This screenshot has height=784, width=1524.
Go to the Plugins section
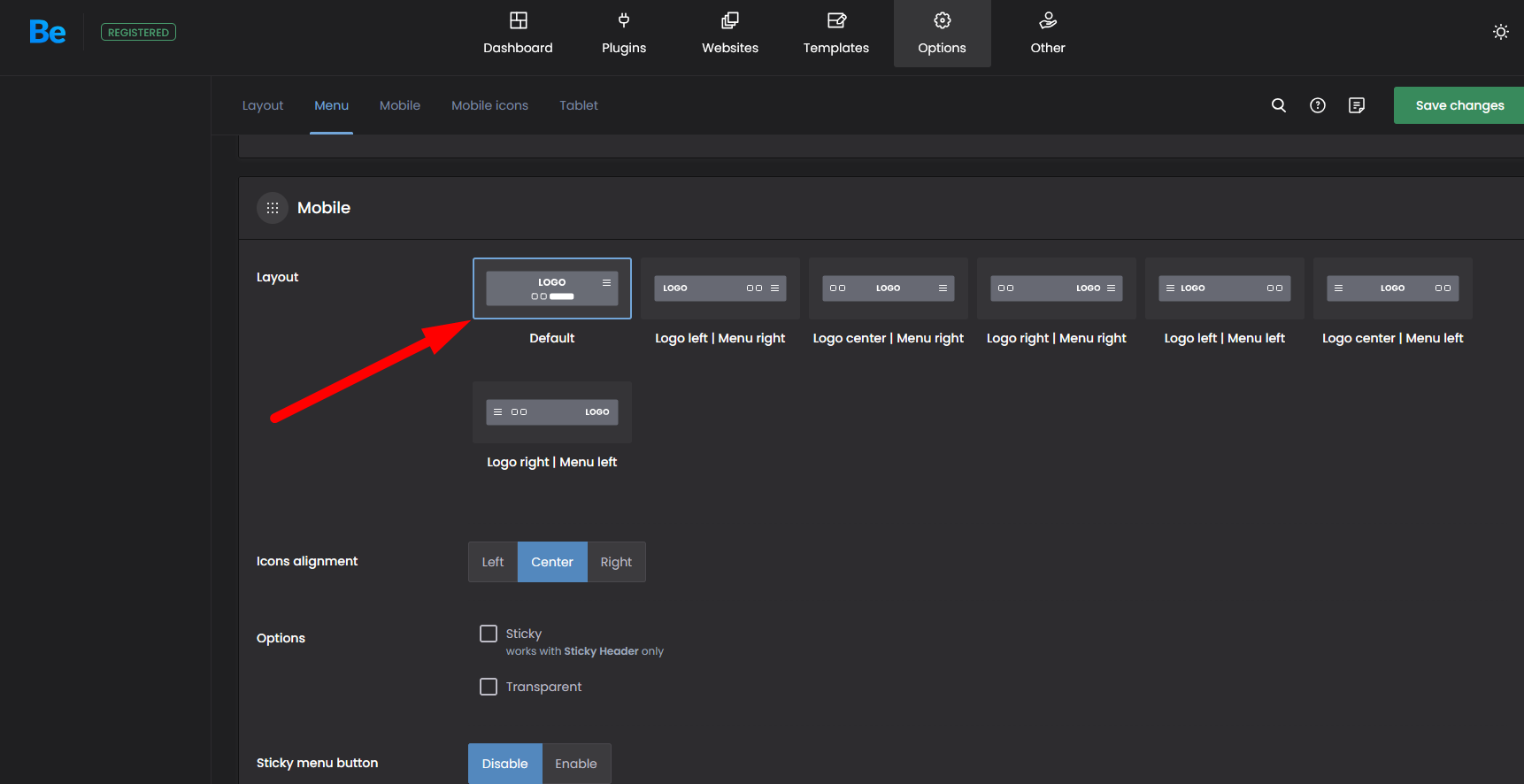pos(624,34)
